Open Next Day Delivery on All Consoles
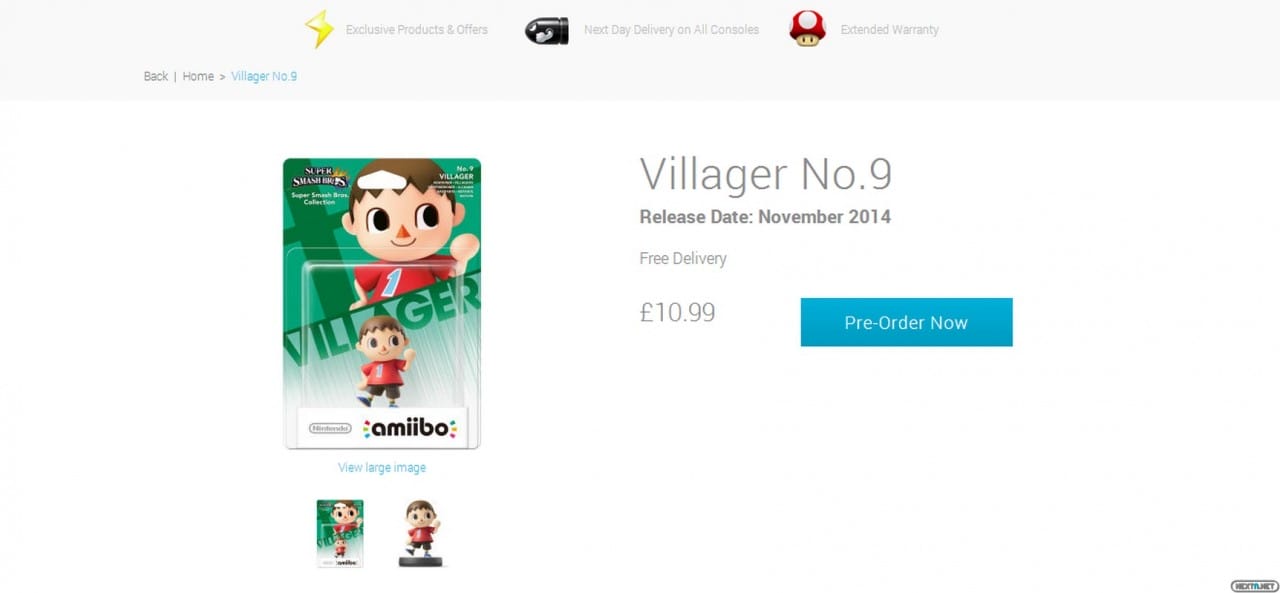Screen dimensions: 1280x593 [x=671, y=30]
